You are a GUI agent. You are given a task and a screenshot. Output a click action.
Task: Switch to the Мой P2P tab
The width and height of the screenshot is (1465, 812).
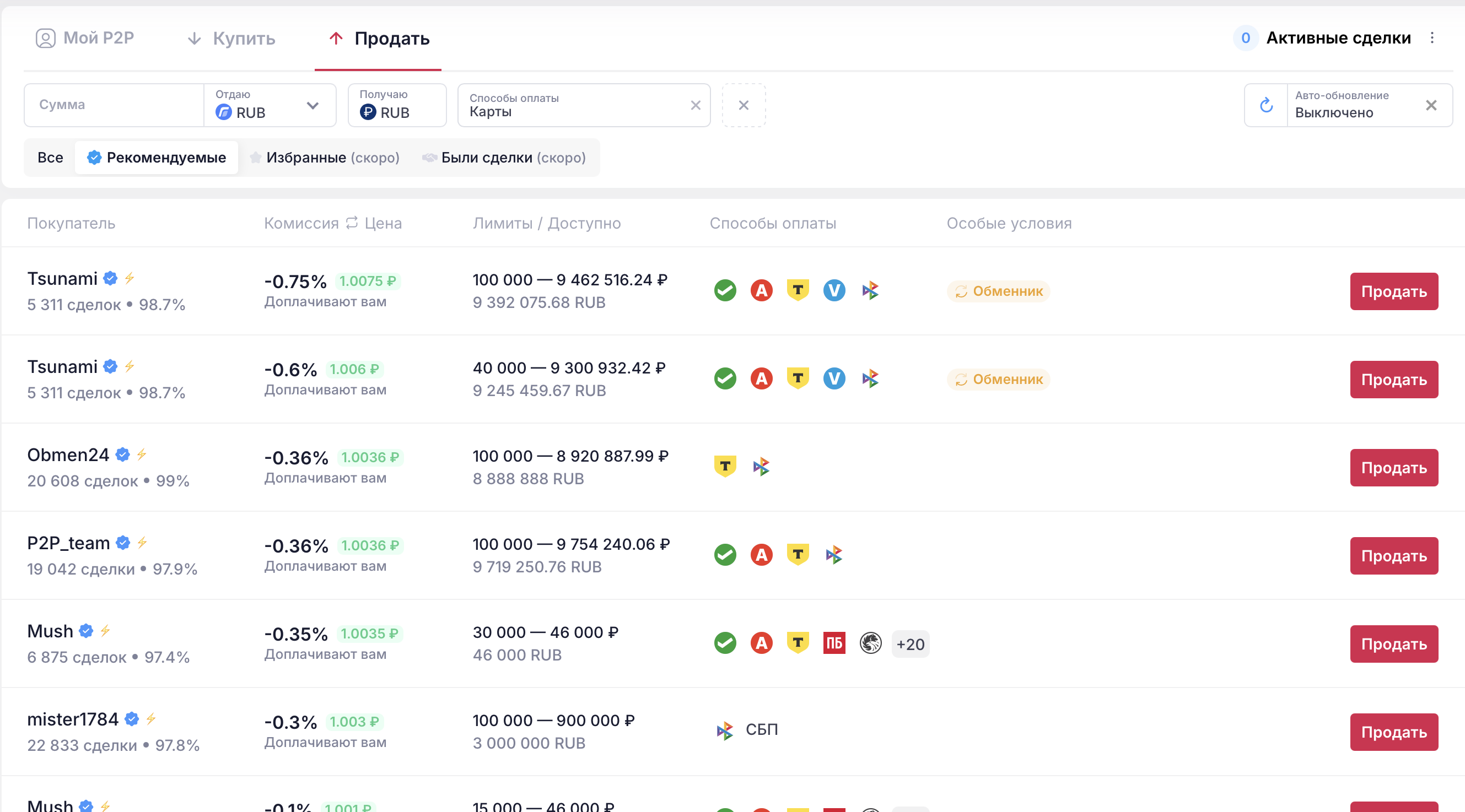click(x=85, y=38)
